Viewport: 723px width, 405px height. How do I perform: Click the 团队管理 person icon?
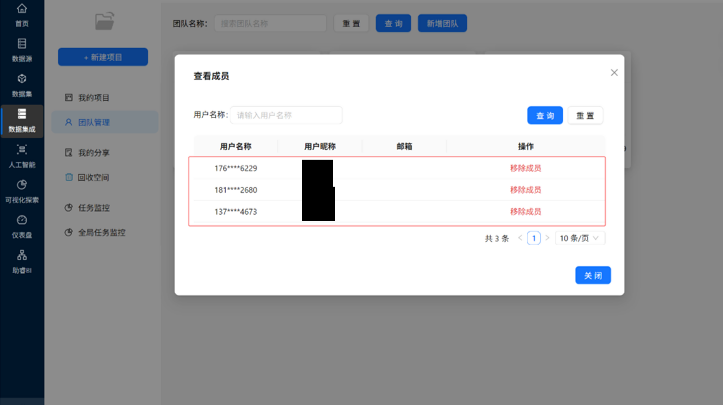69,122
